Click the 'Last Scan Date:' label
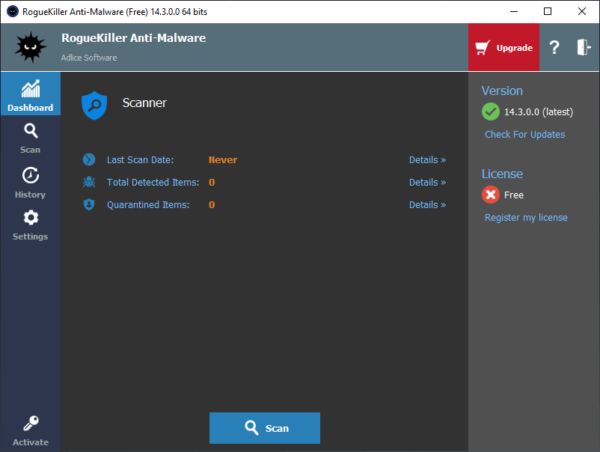 (x=140, y=160)
